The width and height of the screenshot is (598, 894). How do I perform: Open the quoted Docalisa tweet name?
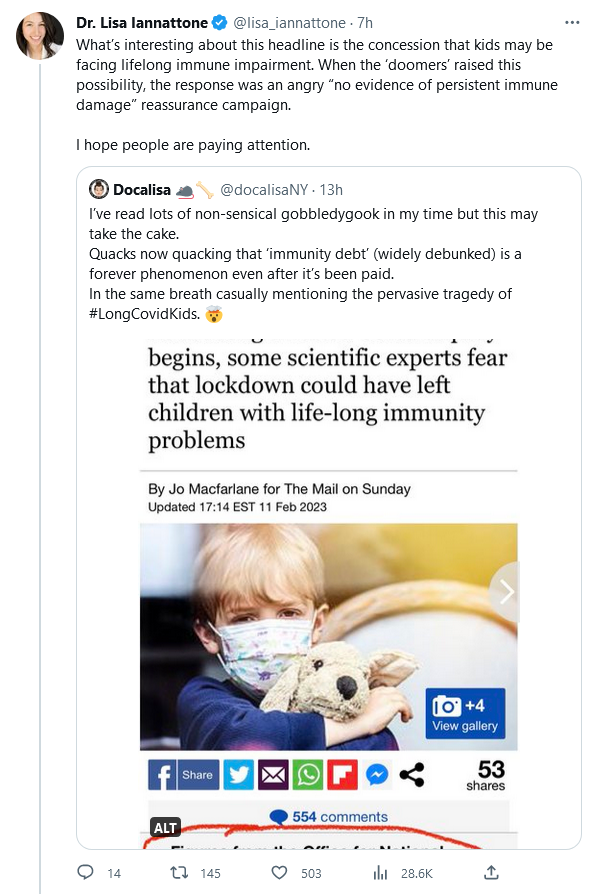click(x=142, y=190)
